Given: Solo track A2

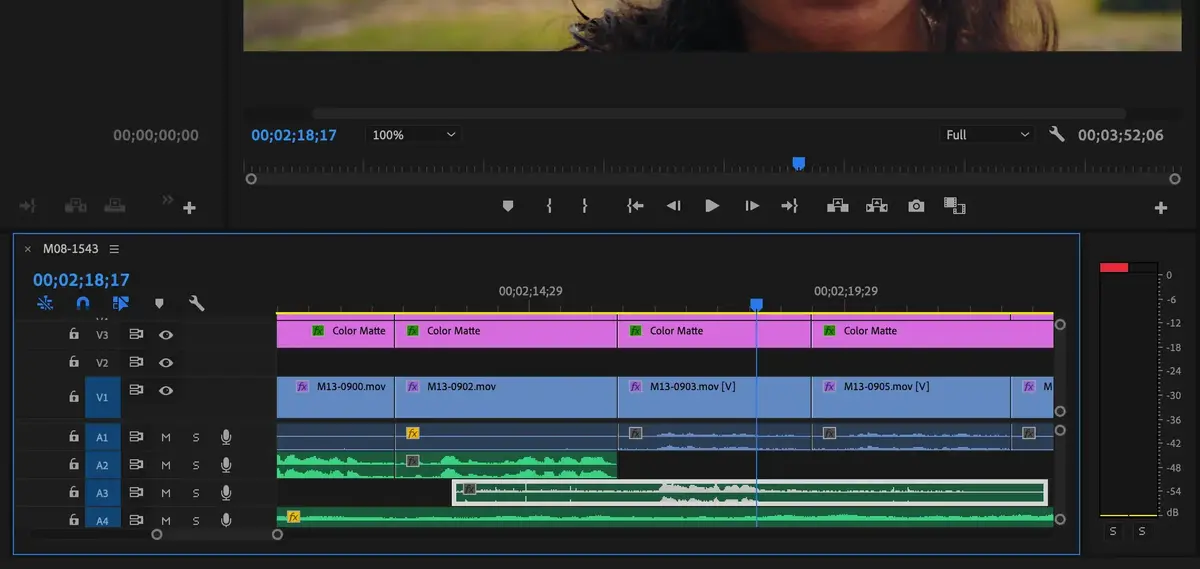Looking at the screenshot, I should pos(196,465).
